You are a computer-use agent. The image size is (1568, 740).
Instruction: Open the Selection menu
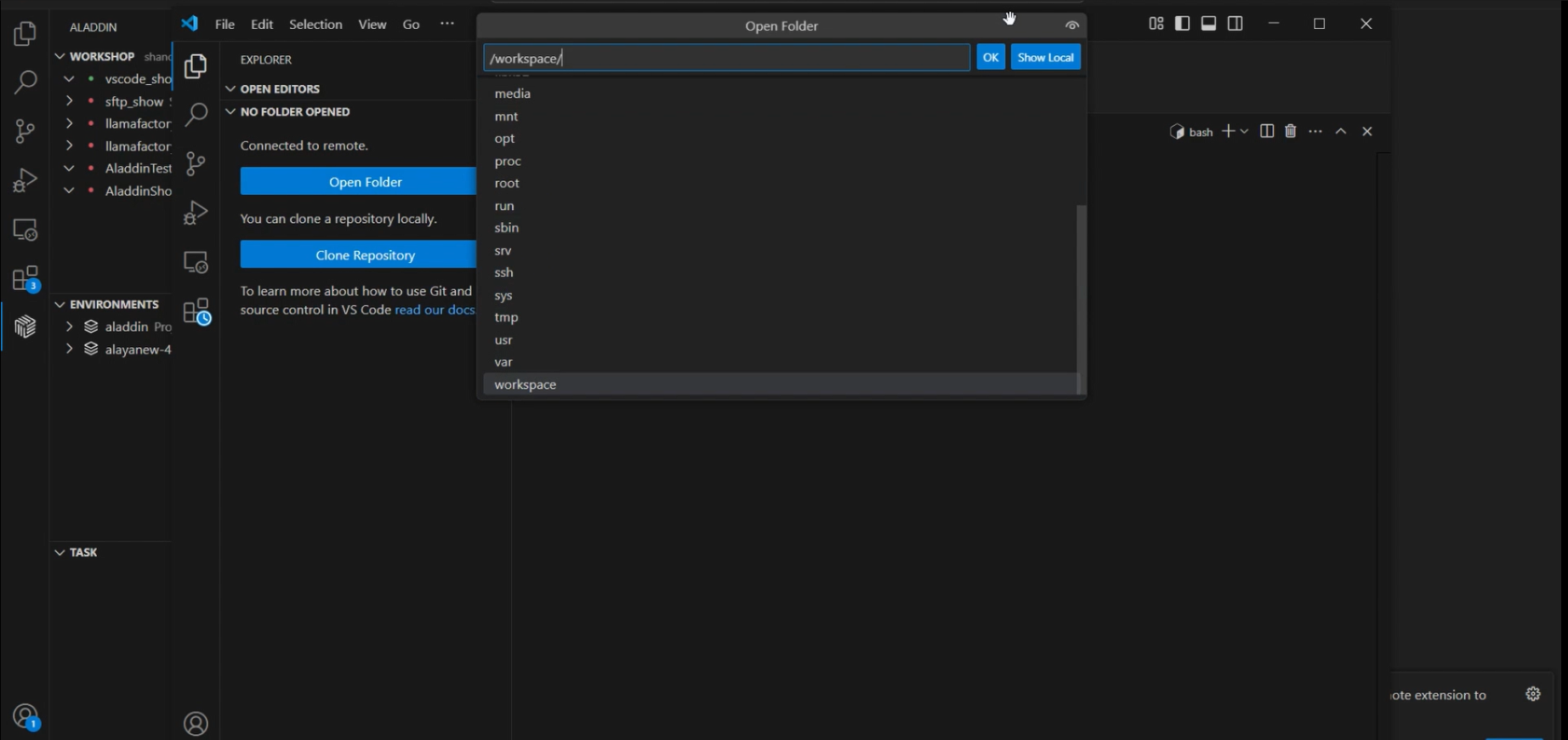315,25
